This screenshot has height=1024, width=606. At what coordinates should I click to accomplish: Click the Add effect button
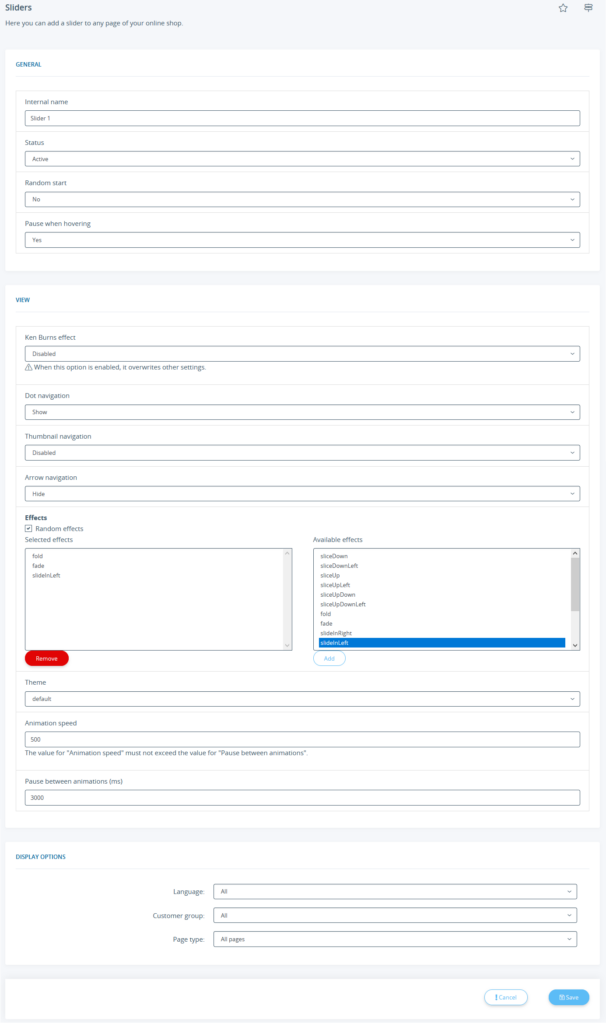[329, 658]
